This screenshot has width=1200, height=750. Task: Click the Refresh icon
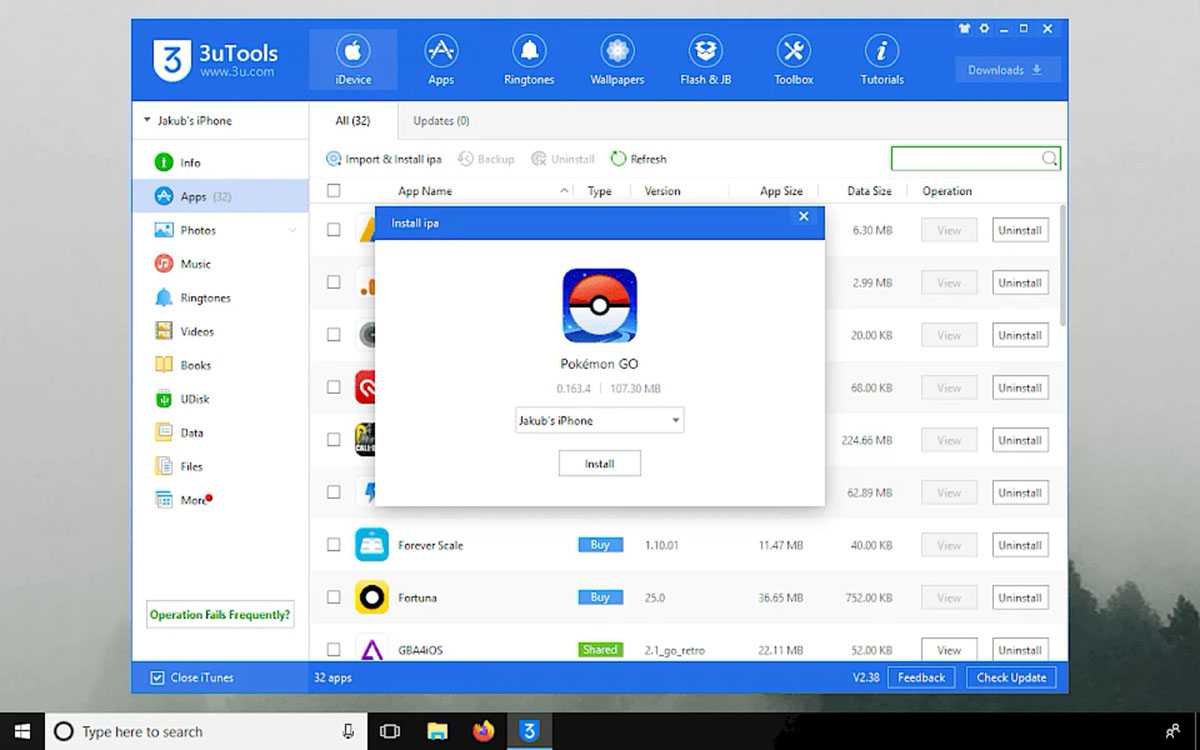click(x=619, y=159)
